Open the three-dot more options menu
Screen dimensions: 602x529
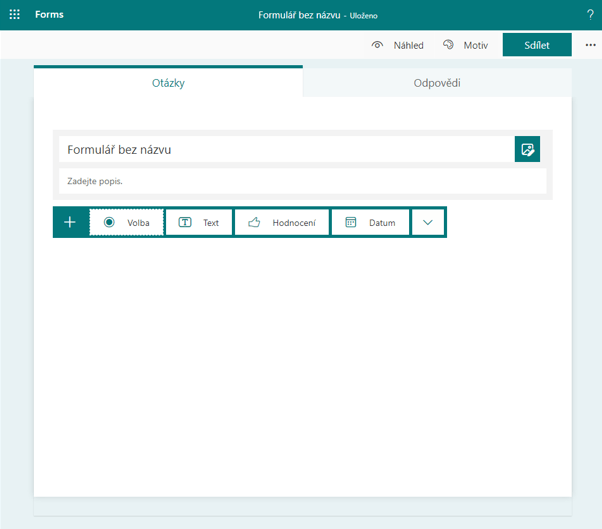(x=589, y=45)
